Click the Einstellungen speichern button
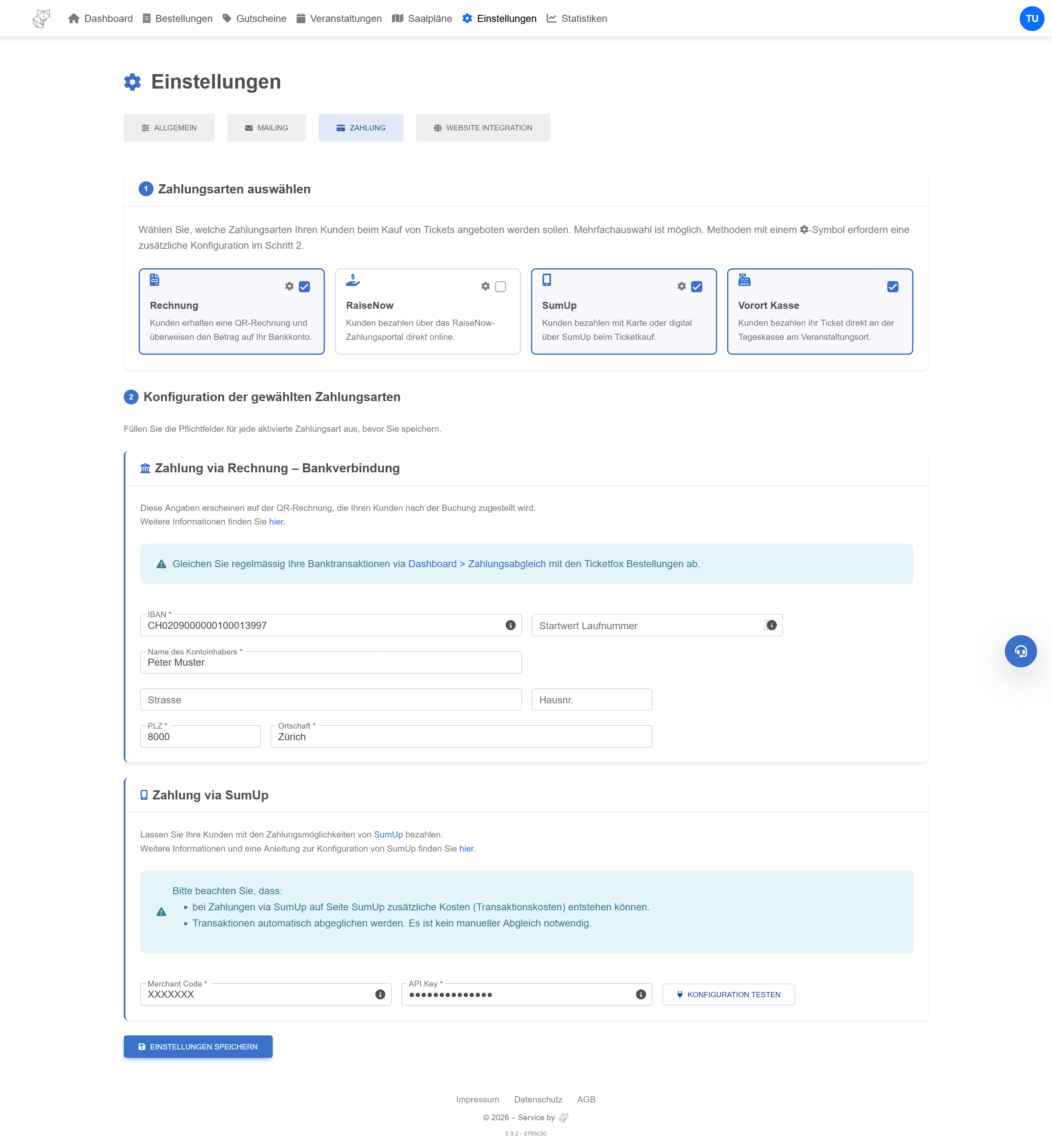The height and width of the screenshot is (1148, 1052). [198, 1047]
